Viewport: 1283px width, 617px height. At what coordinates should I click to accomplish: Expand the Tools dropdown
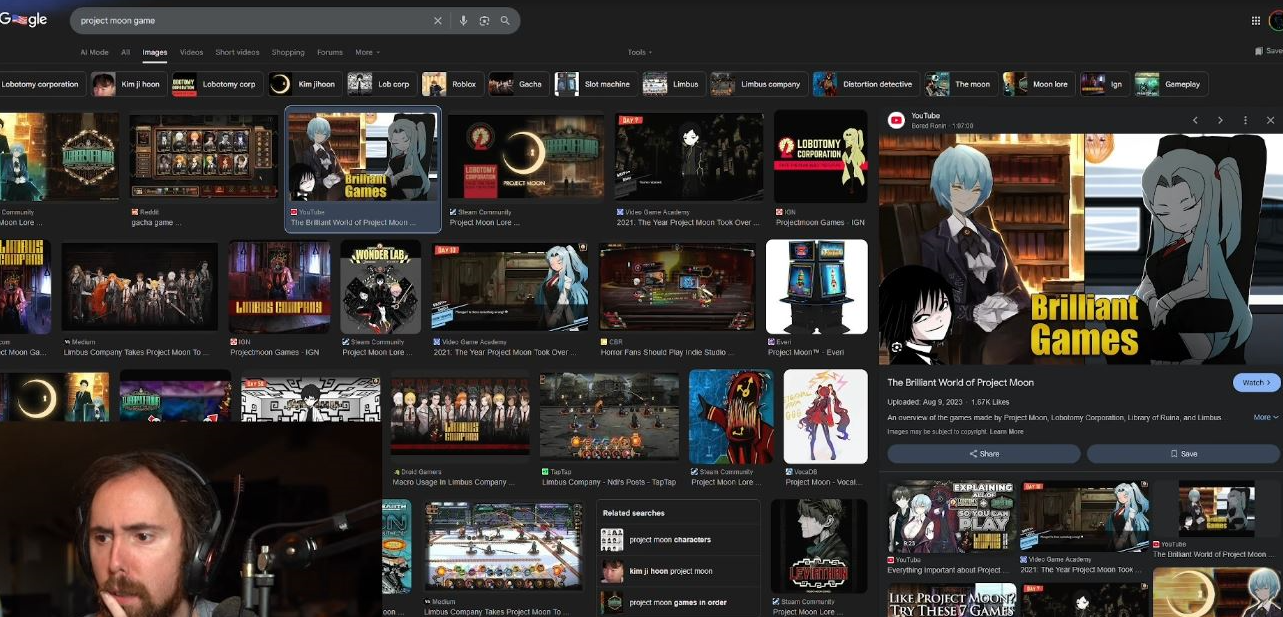(640, 52)
